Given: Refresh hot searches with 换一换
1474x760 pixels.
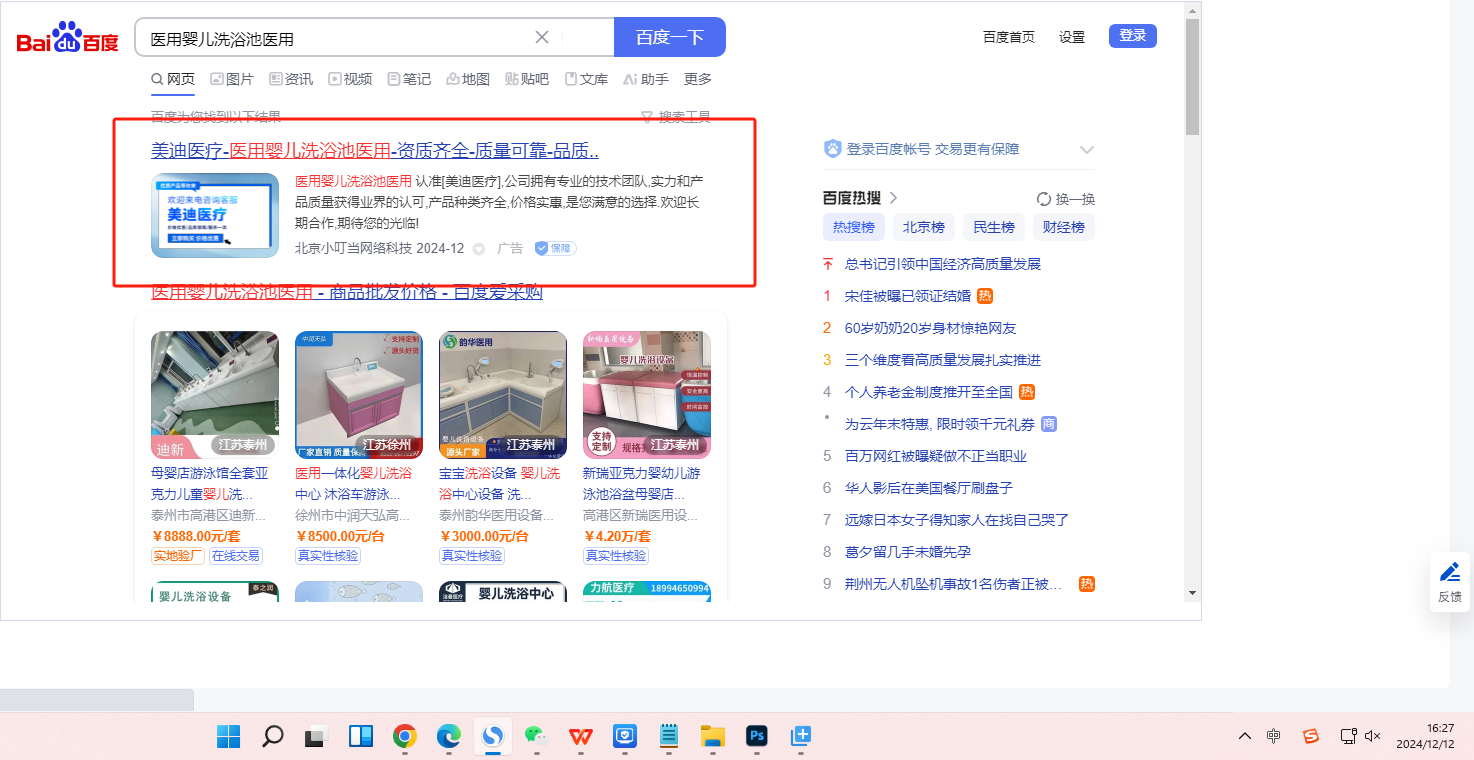Looking at the screenshot, I should [x=1066, y=199].
